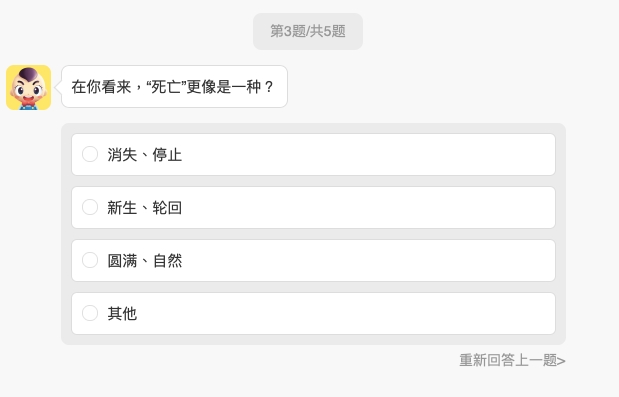The width and height of the screenshot is (619, 397).
Task: Click the quoted word 死亡 in question
Action: [x=166, y=86]
